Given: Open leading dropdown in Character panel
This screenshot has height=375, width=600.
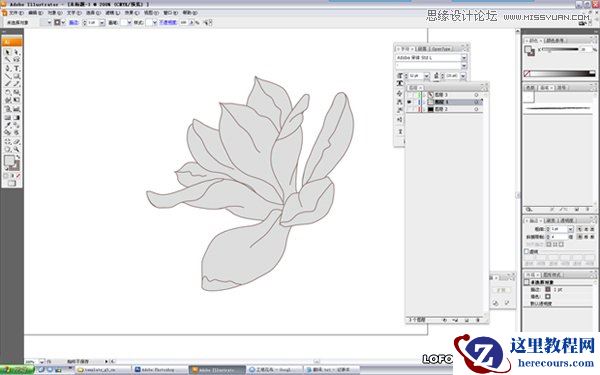Looking at the screenshot, I should coord(463,76).
